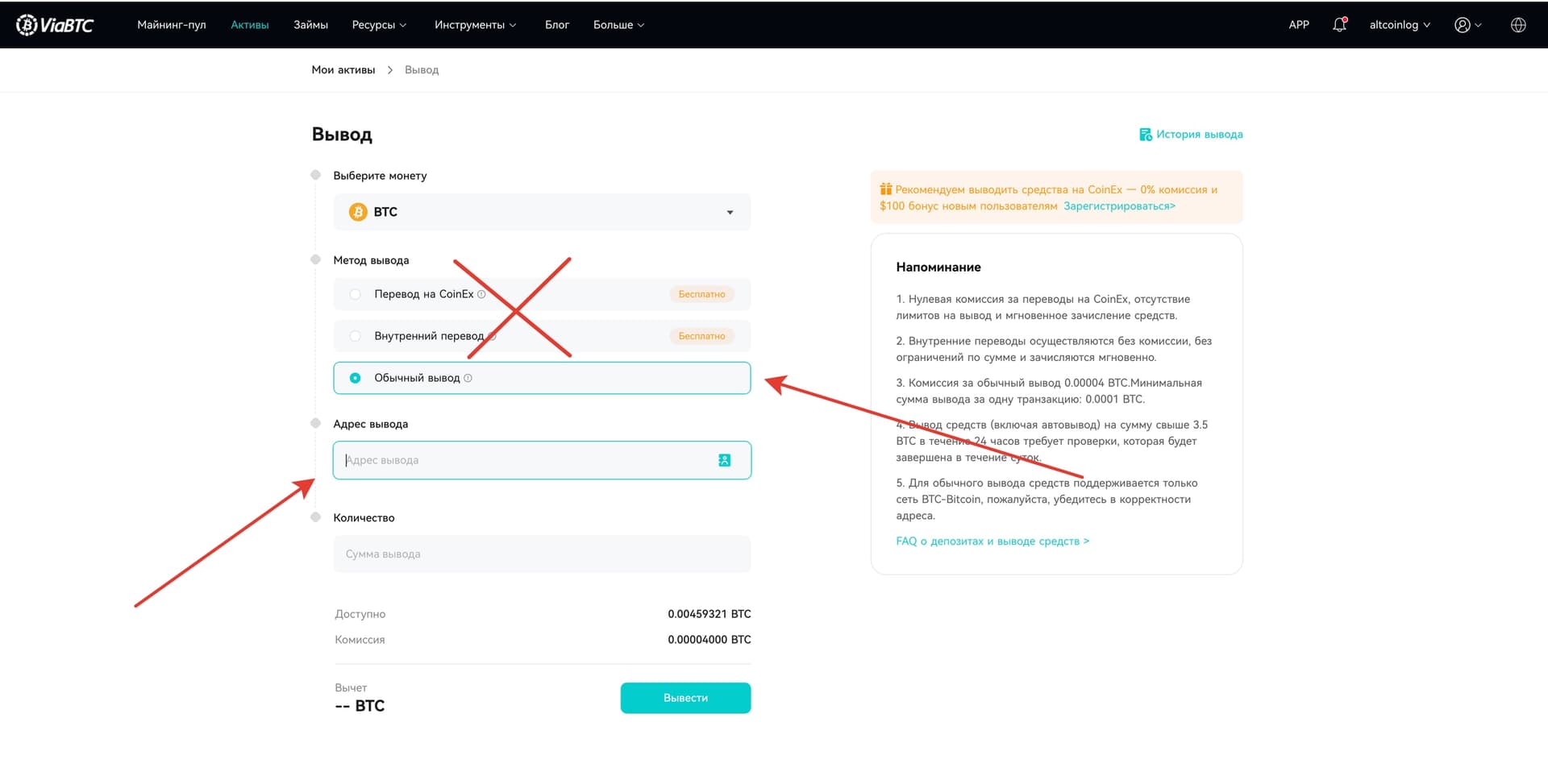Image resolution: width=1548 pixels, height=784 pixels.
Task: Open the BTC coin selection dropdown
Action: click(x=542, y=212)
